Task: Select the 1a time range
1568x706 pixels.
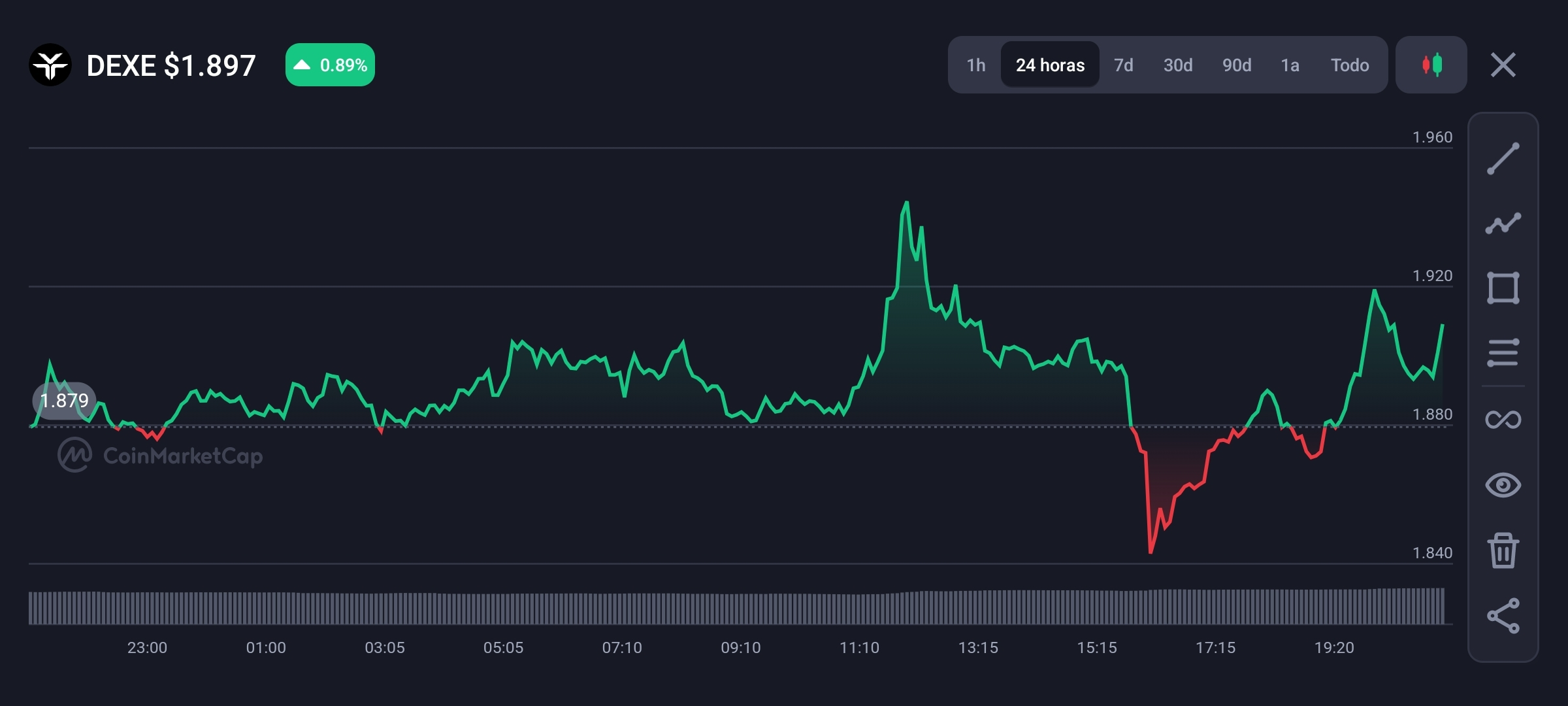Action: (1290, 65)
